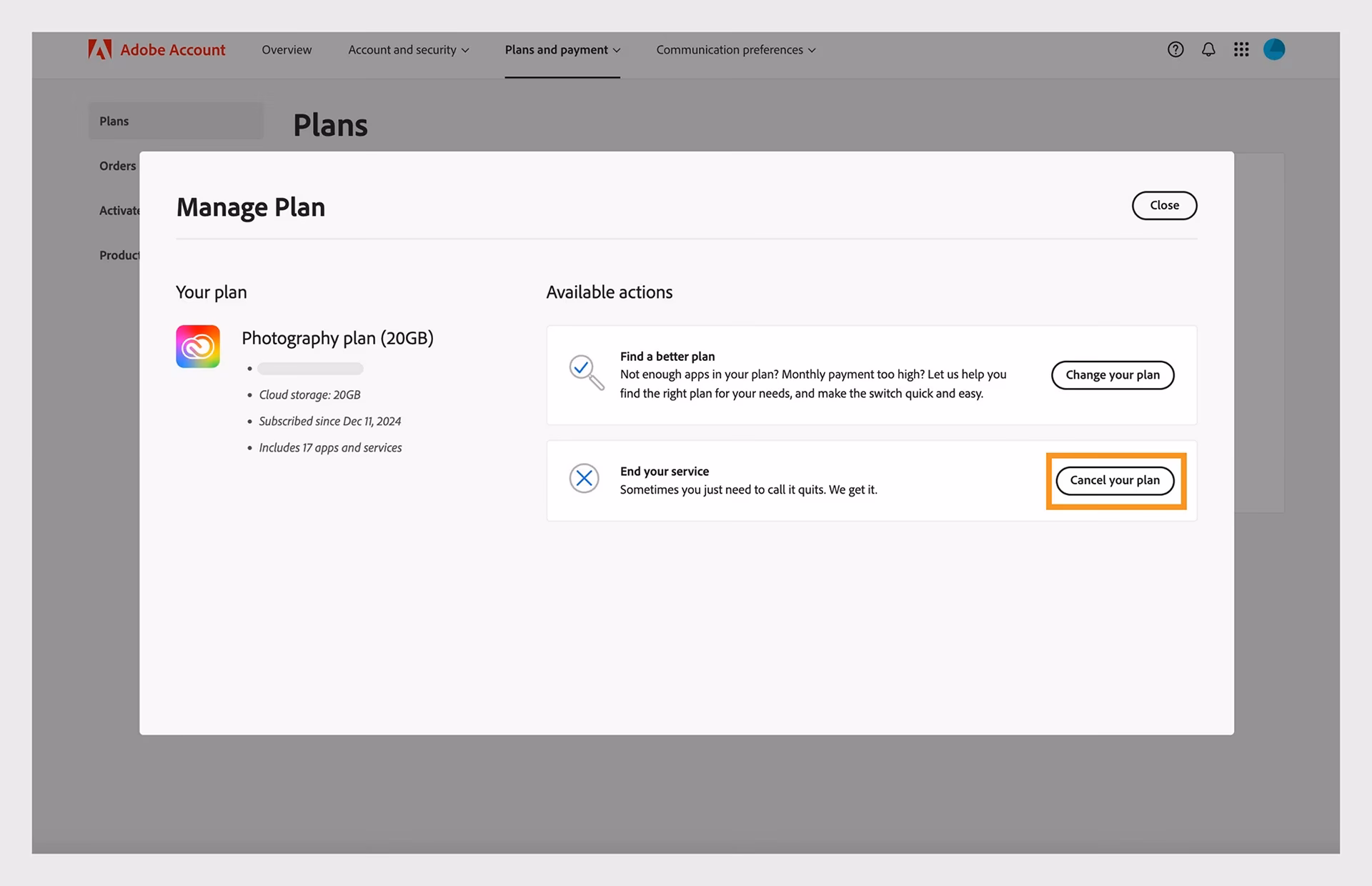This screenshot has height=886, width=1372.
Task: Click the Change your plan button
Action: tap(1112, 374)
